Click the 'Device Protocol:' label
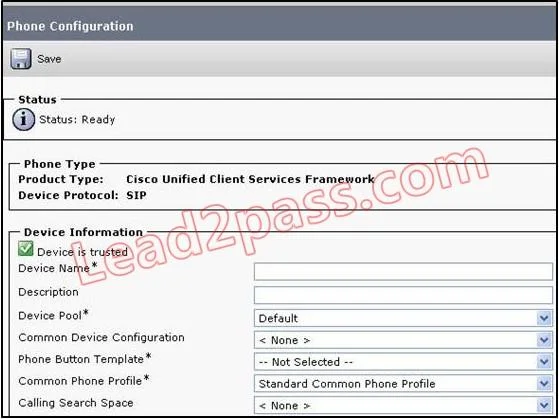Image resolution: width=559 pixels, height=419 pixels. [68, 195]
